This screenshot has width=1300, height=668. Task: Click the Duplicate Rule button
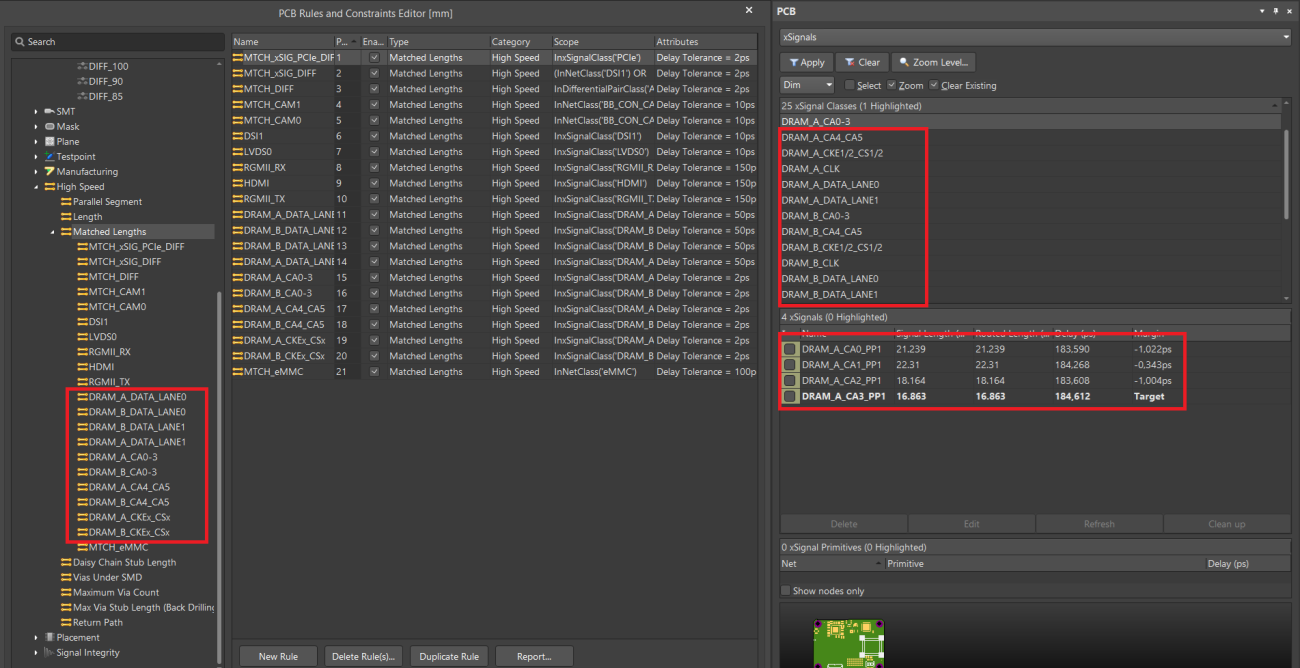click(x=449, y=656)
